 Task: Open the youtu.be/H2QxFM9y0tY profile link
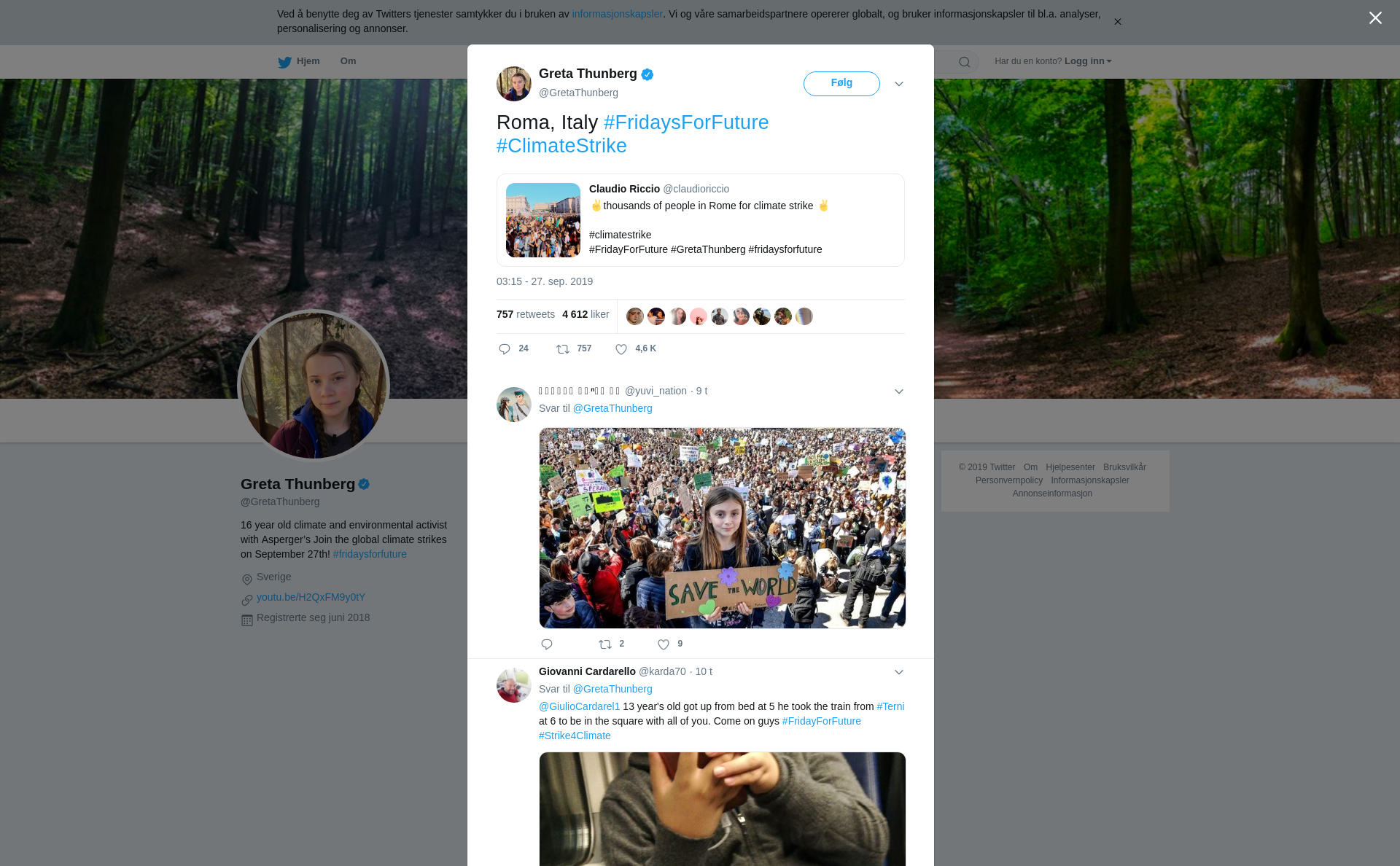311,597
